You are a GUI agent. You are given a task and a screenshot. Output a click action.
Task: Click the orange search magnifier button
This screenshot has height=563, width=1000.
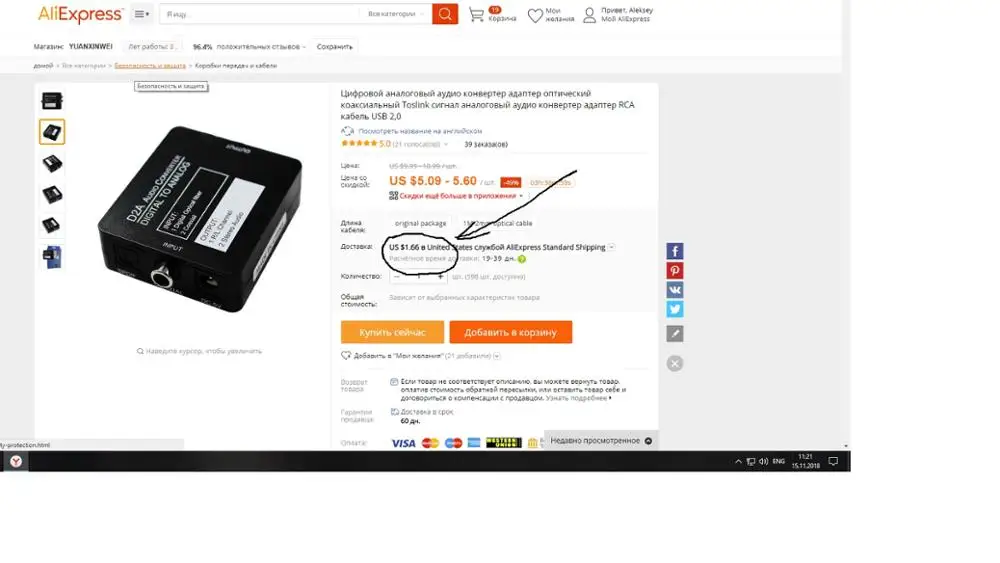point(445,14)
